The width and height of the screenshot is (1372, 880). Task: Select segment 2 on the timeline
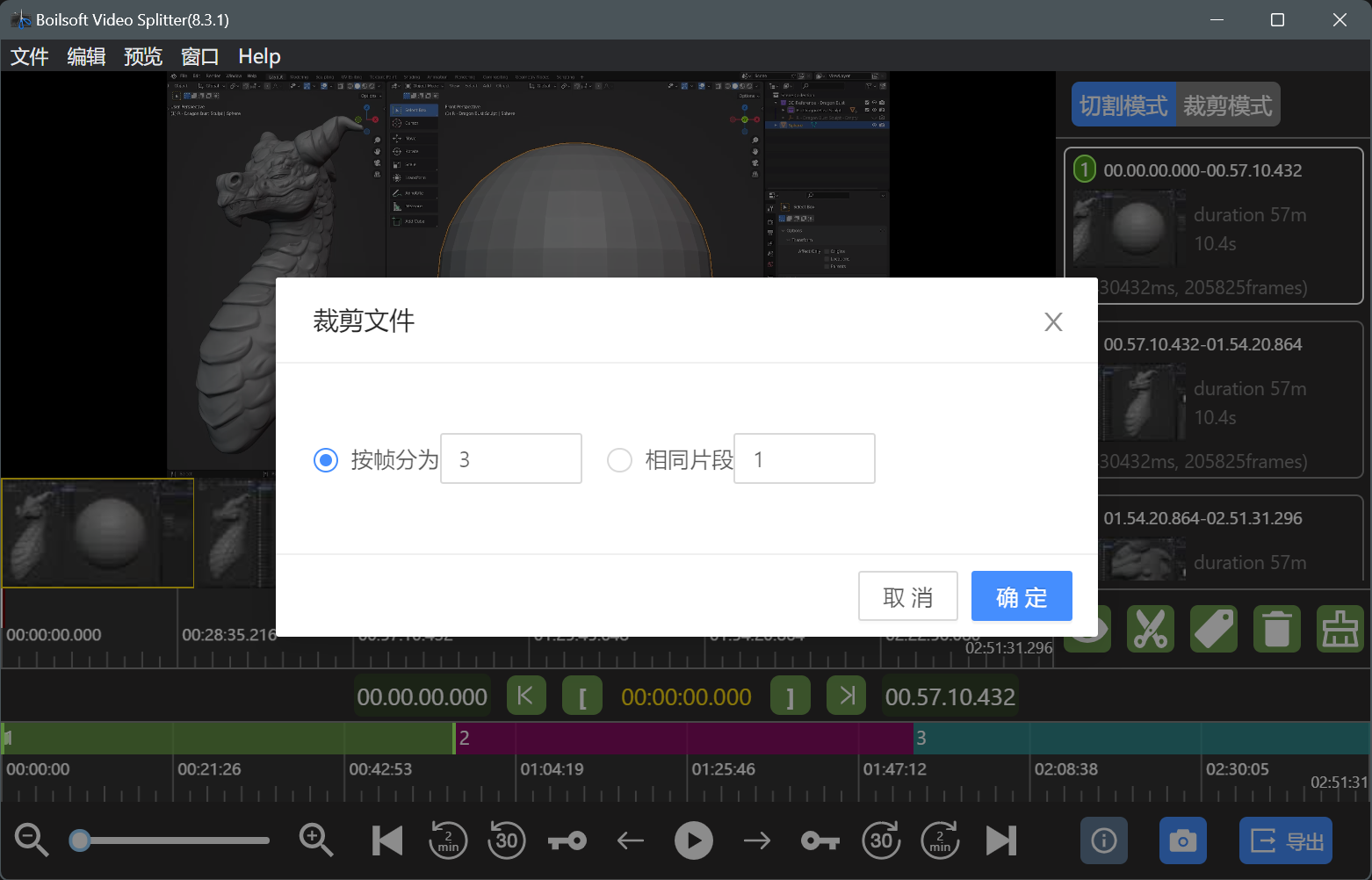point(686,738)
